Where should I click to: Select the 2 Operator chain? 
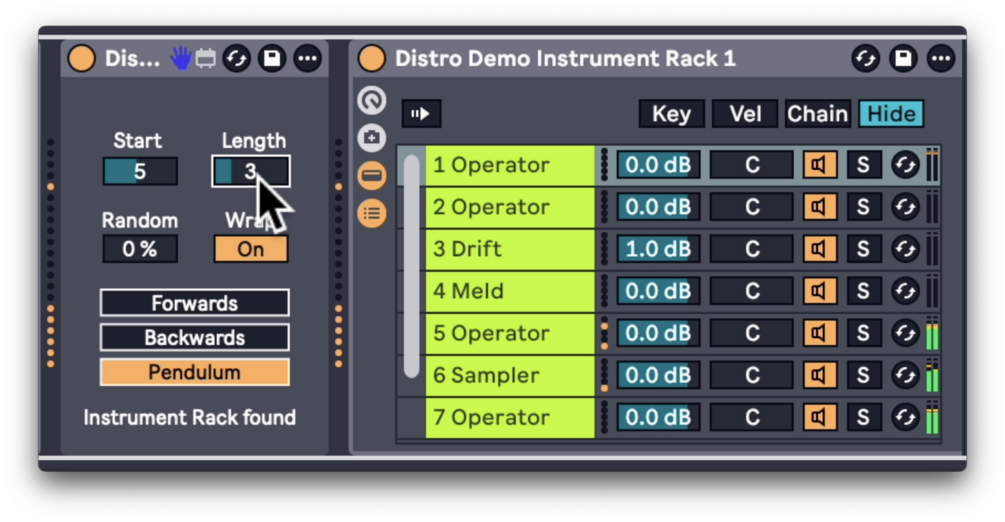pyautogui.click(x=510, y=207)
